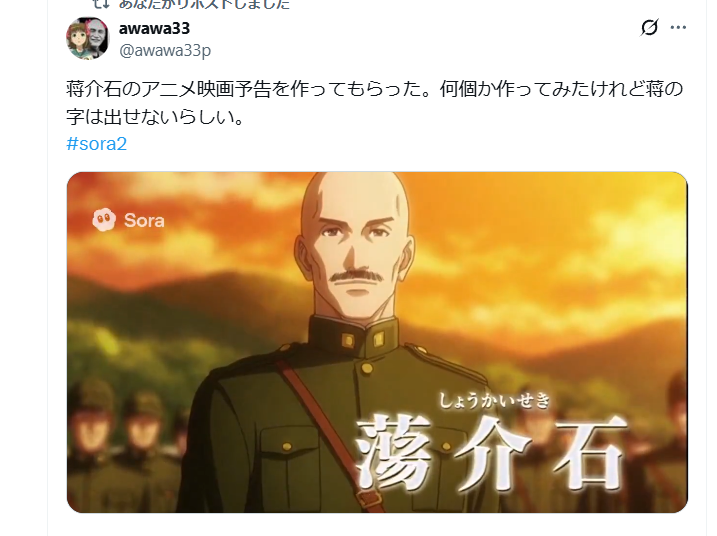The width and height of the screenshot is (717, 536).
Task: Click the Sora cloud logo watermark
Action: pyautogui.click(x=104, y=220)
